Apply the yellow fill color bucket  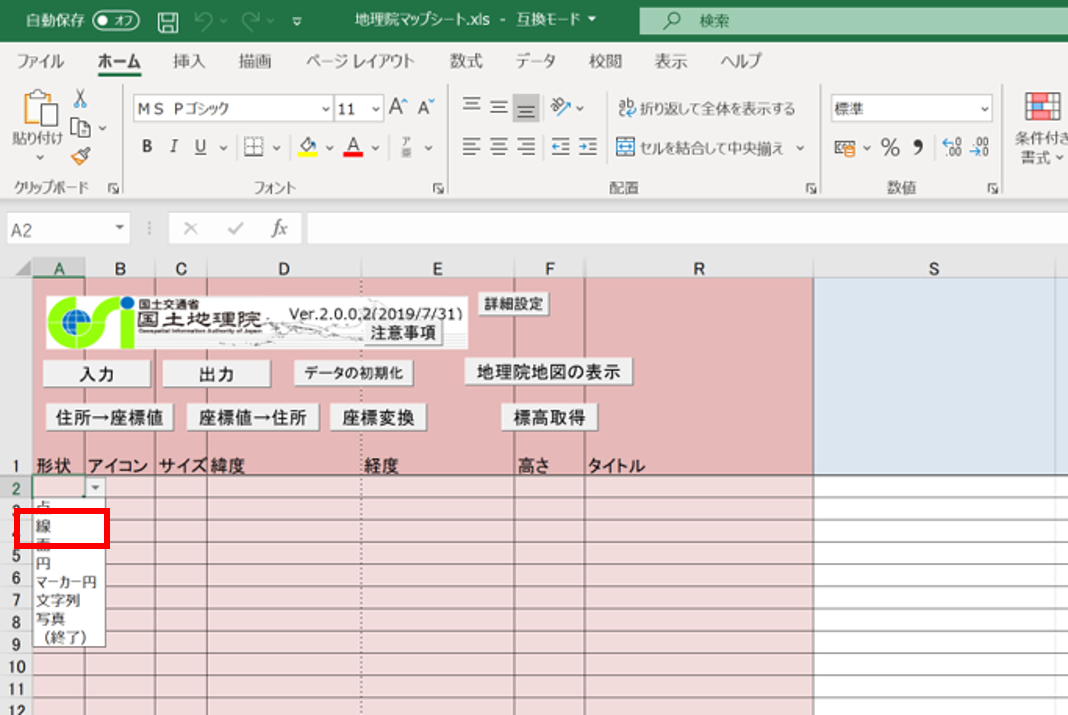click(308, 146)
